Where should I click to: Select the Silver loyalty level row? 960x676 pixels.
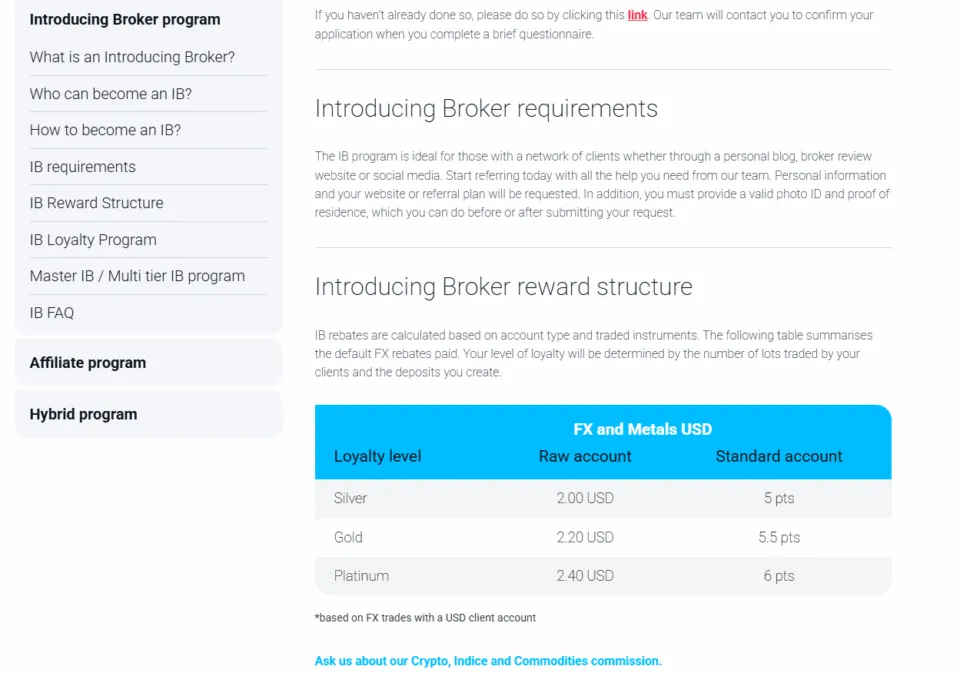click(x=348, y=498)
